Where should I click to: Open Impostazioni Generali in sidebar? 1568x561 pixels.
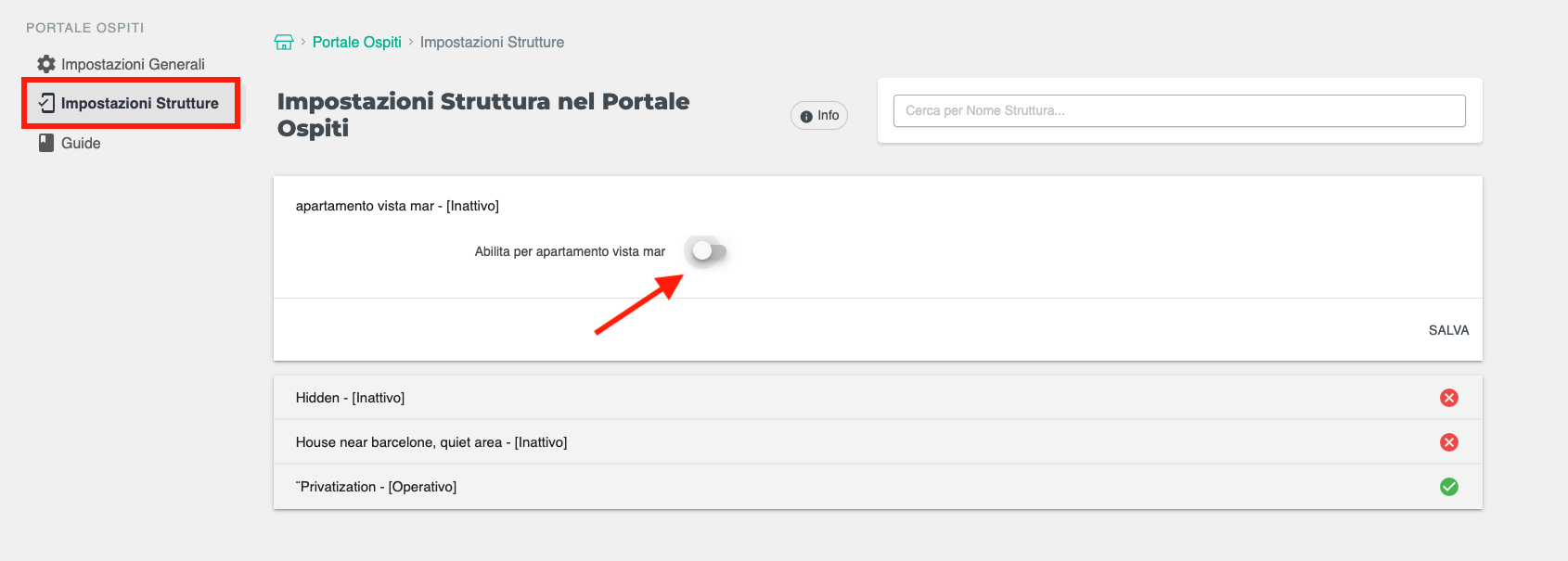[x=133, y=64]
